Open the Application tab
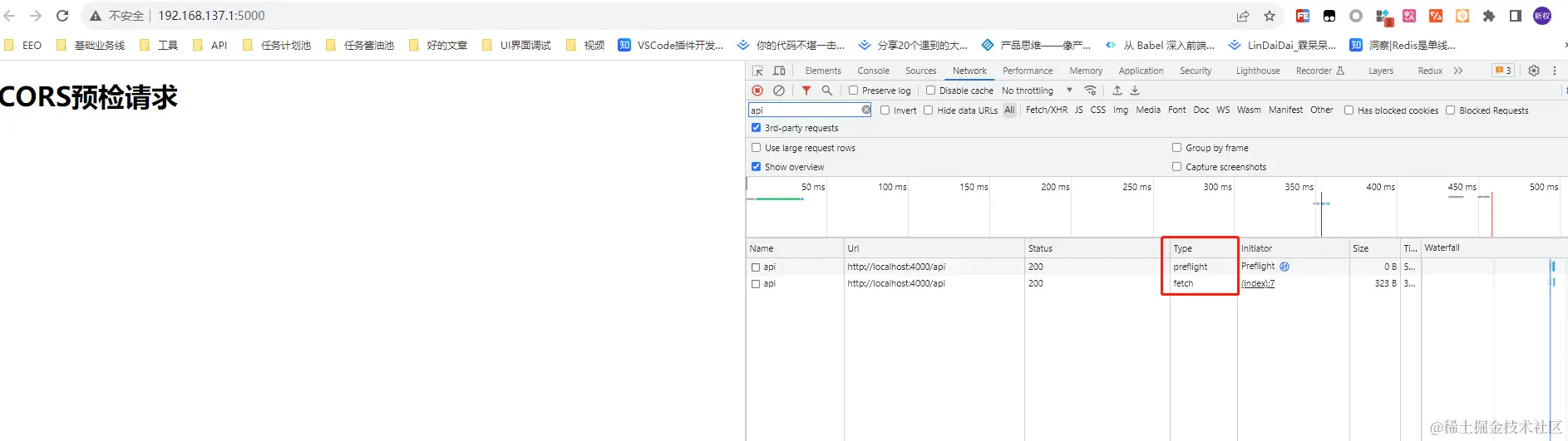The width and height of the screenshot is (1568, 441). click(x=1141, y=71)
